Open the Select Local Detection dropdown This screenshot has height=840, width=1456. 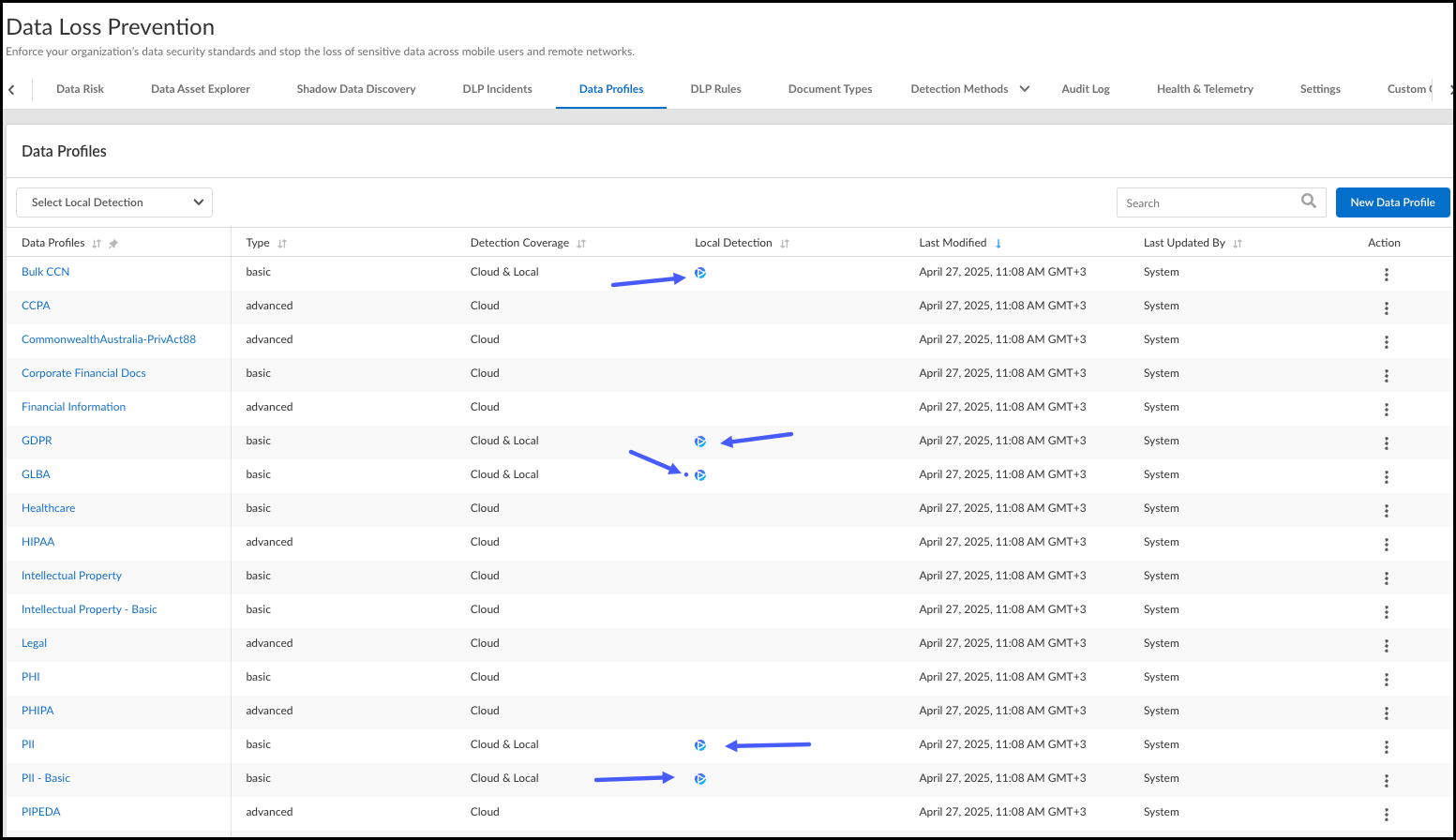(x=114, y=202)
